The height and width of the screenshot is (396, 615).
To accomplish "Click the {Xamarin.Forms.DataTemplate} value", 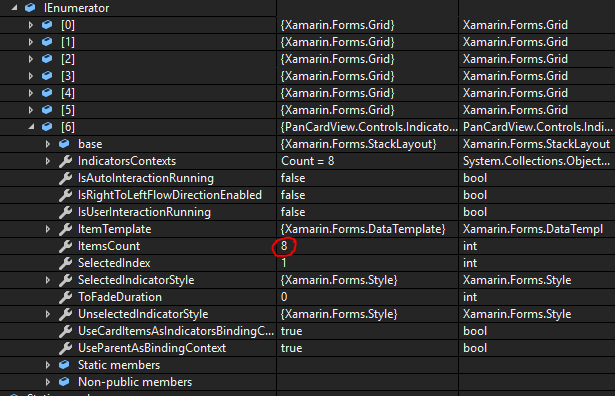I will (363, 229).
